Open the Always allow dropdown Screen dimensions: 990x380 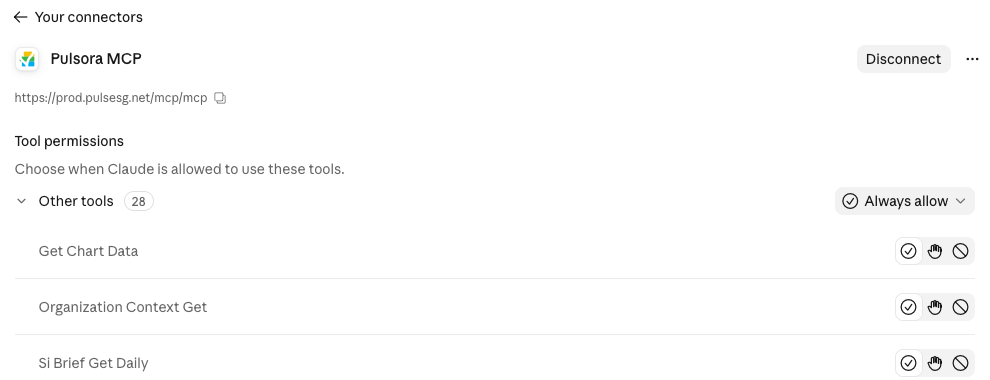tap(905, 201)
